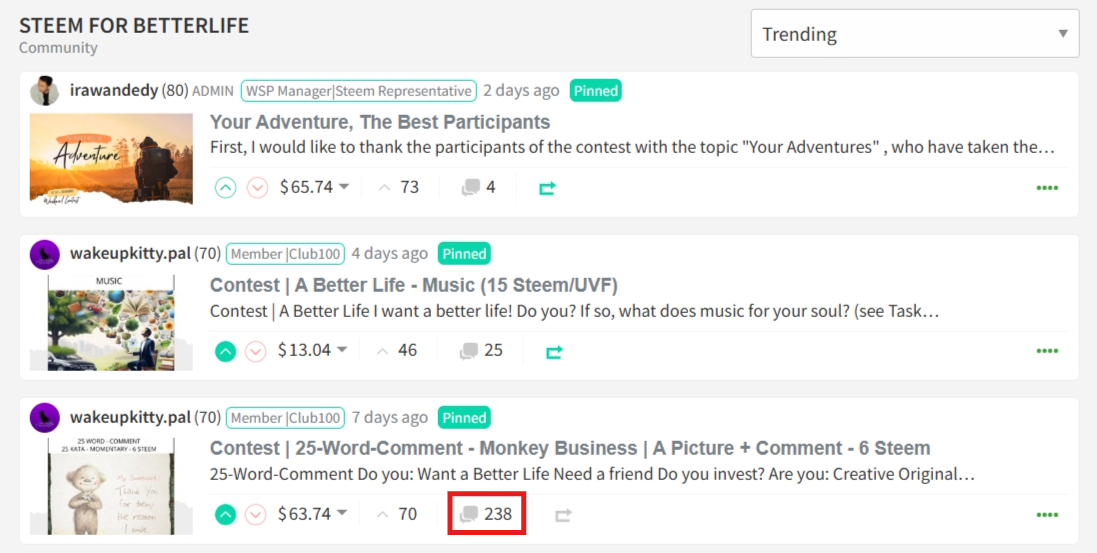This screenshot has width=1097, height=553.
Task: Open comments on Your Adventure post
Action: tap(479, 187)
